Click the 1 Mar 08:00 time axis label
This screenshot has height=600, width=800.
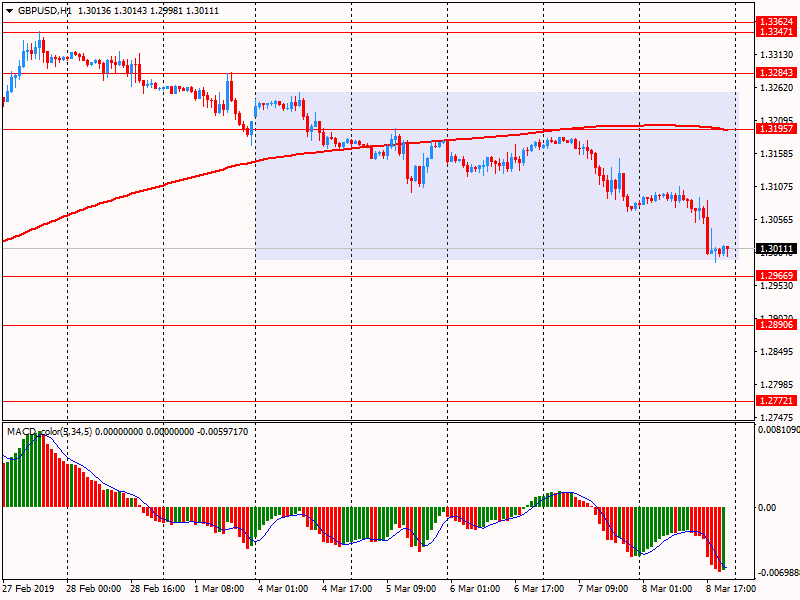coord(219,588)
